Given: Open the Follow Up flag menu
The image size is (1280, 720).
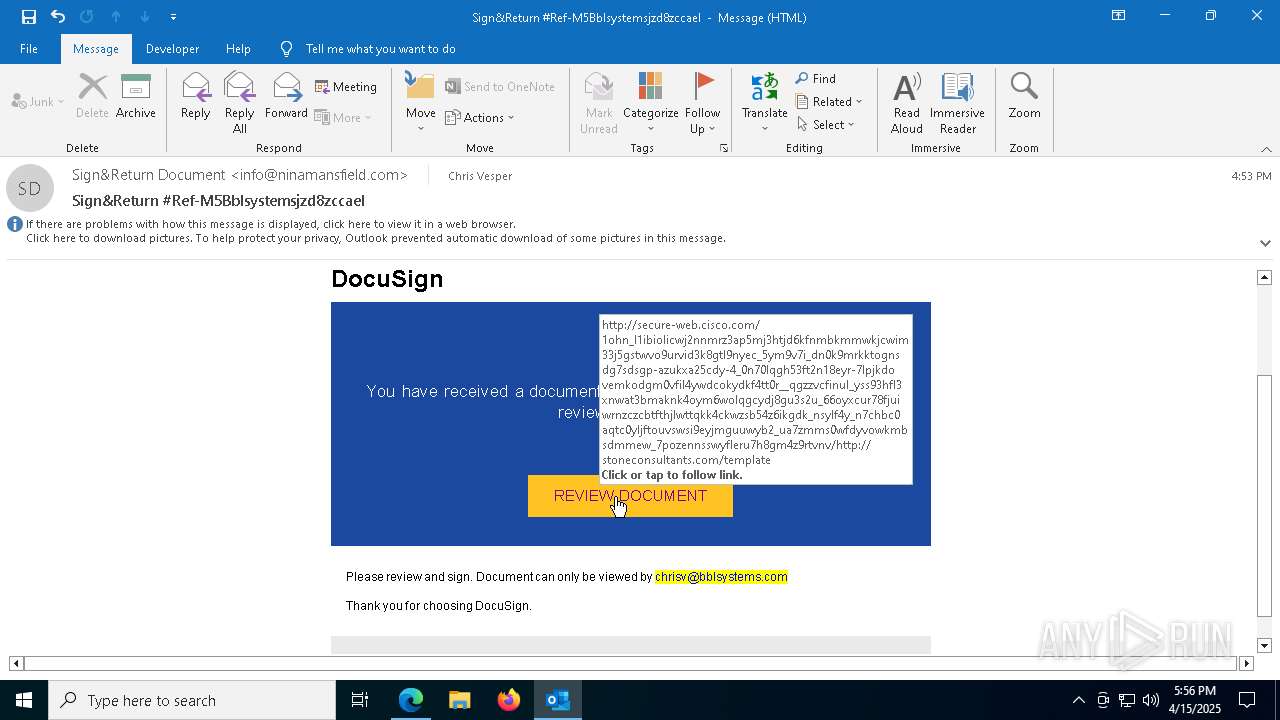Looking at the screenshot, I should 703,102.
